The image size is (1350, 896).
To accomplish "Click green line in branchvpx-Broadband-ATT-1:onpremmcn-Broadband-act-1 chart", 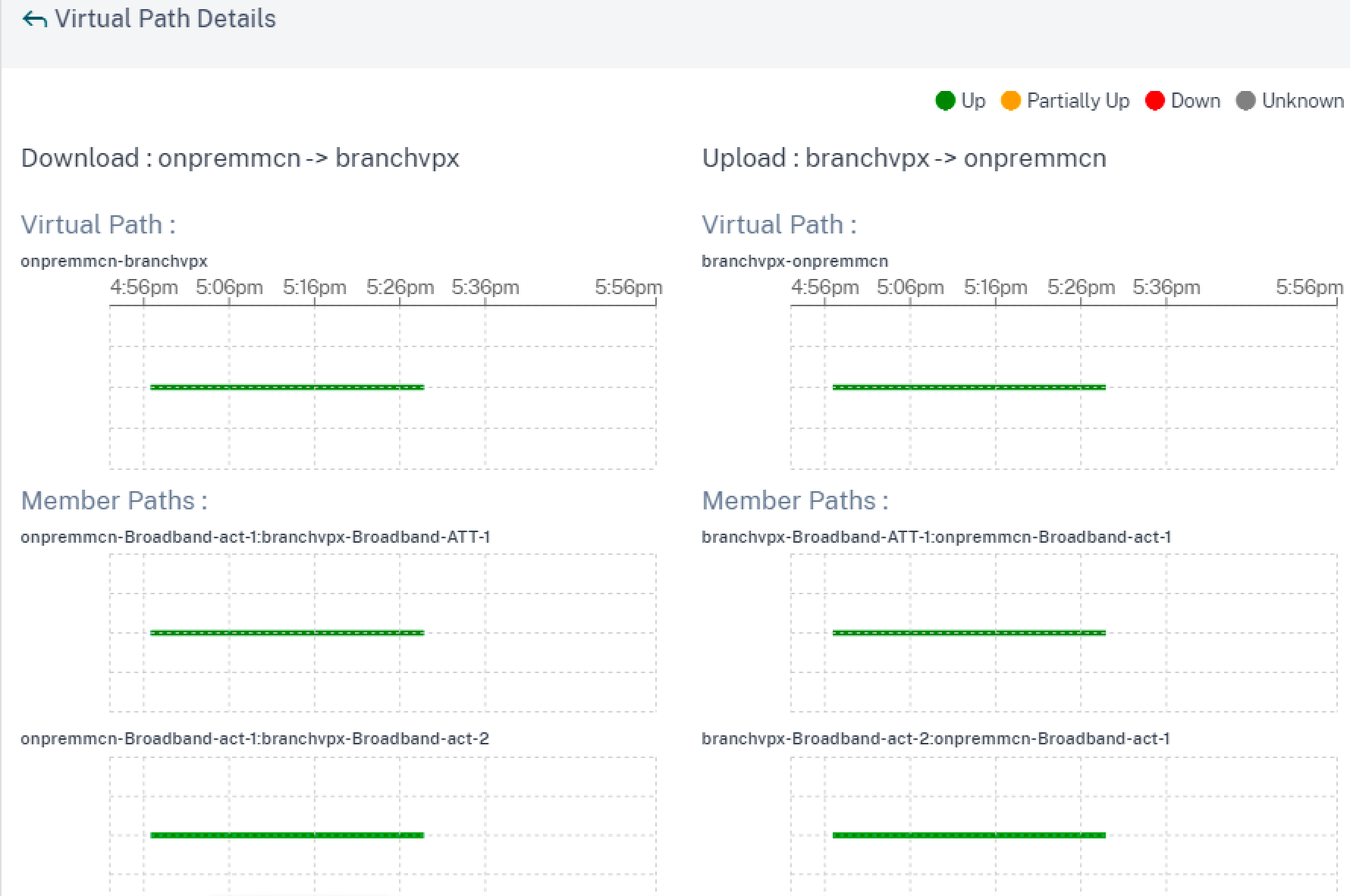I will coord(969,633).
